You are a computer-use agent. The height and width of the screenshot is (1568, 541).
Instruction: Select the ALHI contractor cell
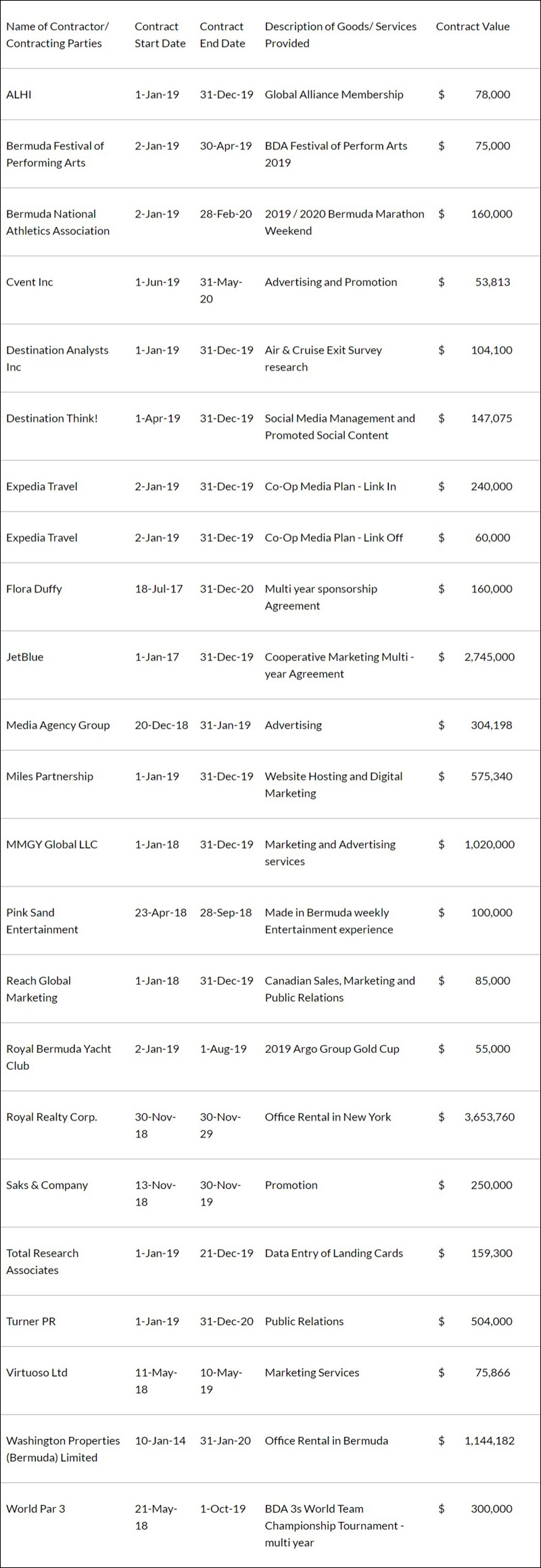tap(19, 95)
